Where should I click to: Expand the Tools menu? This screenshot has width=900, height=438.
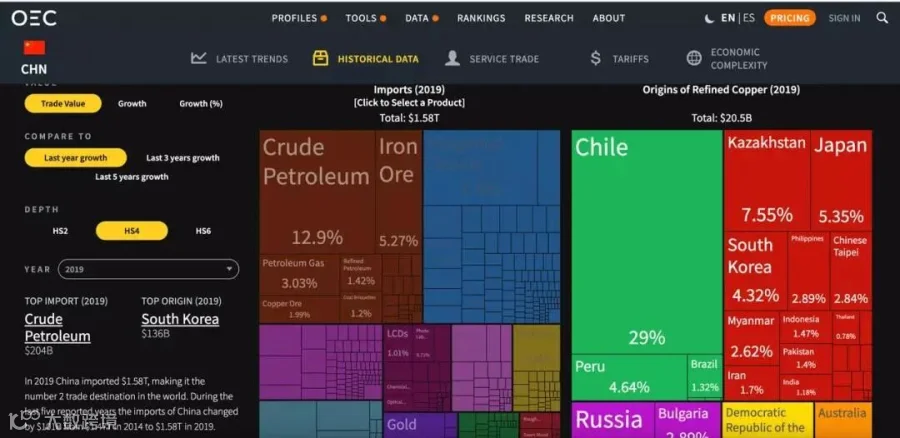coord(366,18)
